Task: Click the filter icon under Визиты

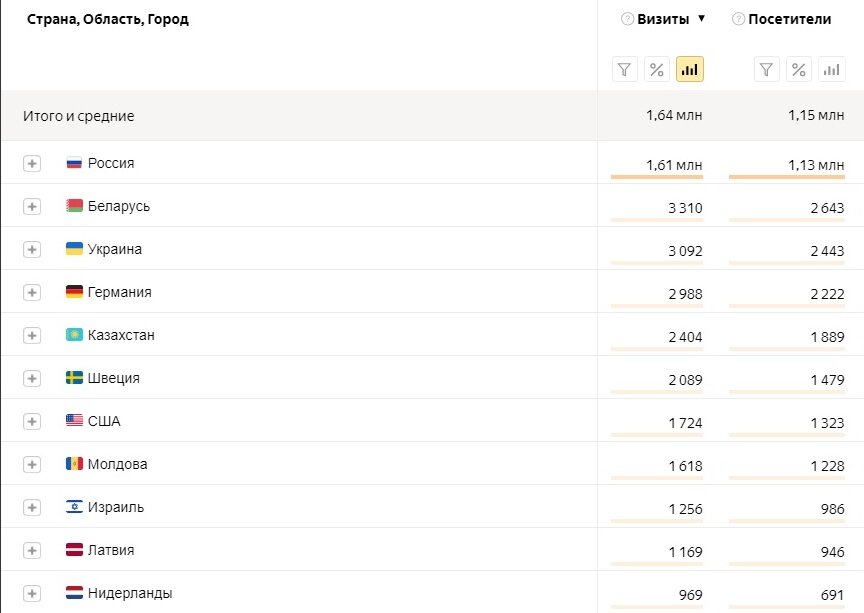Action: point(625,69)
